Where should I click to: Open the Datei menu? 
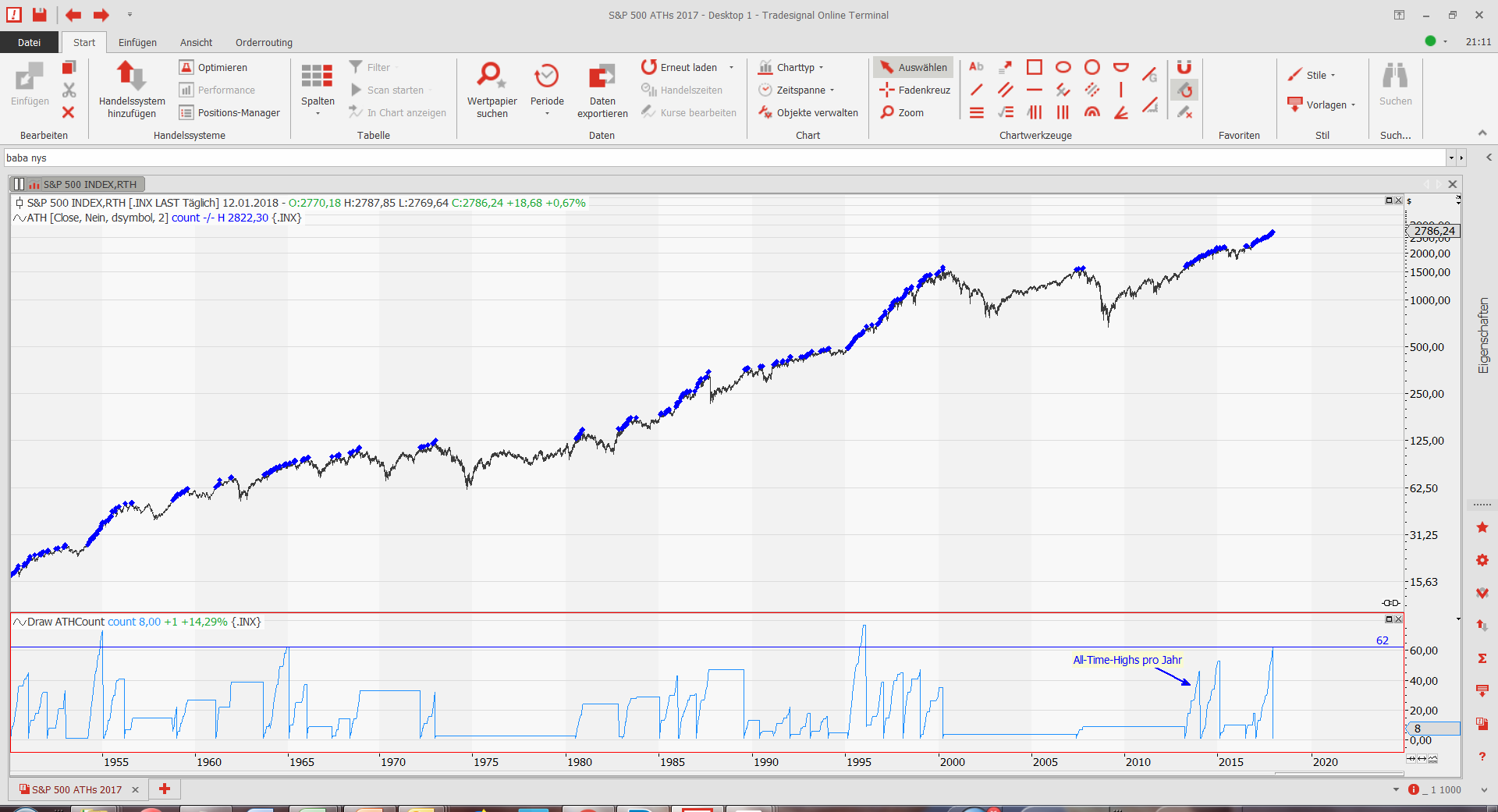tap(29, 43)
